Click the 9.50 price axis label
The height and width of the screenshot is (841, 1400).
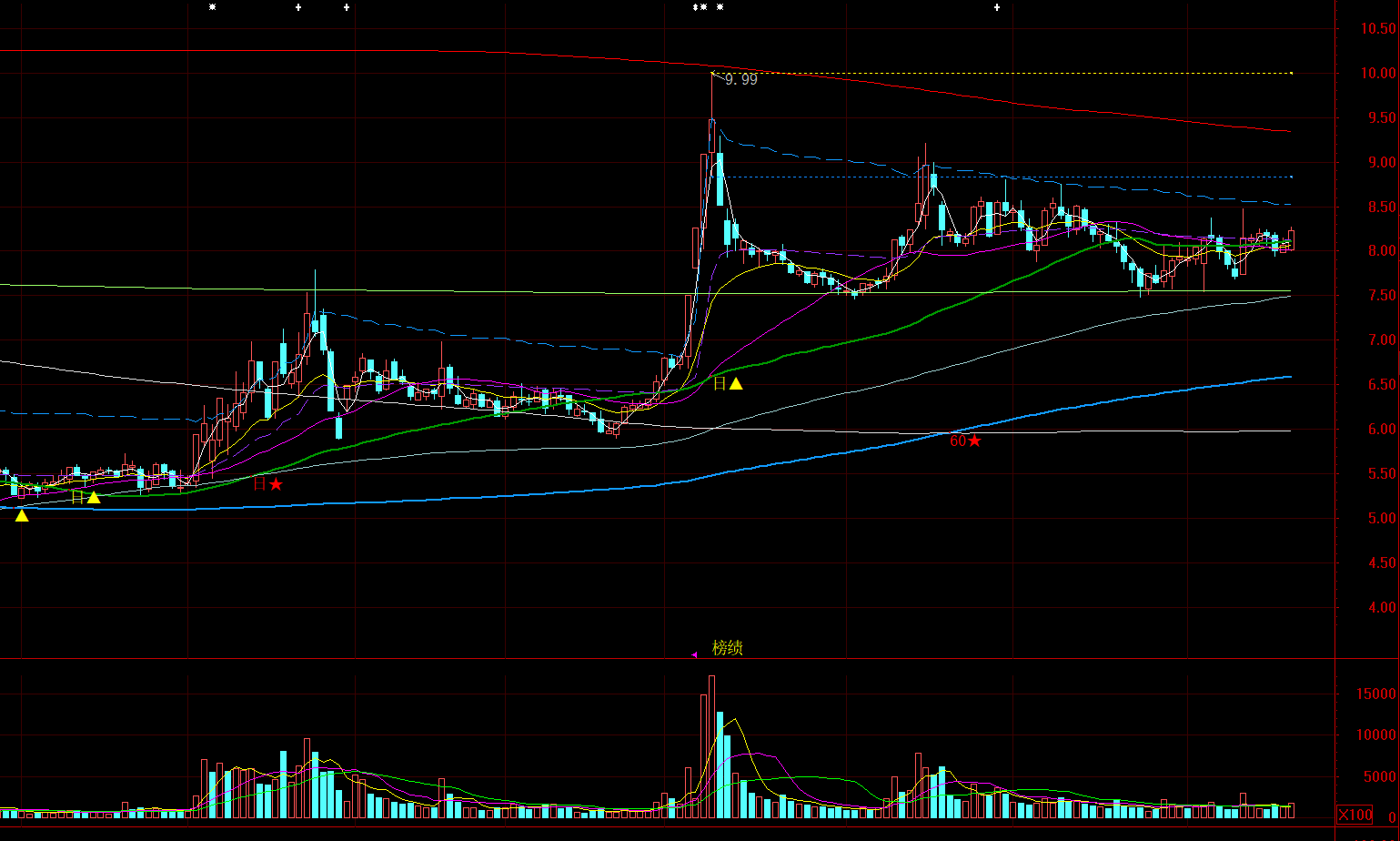1382,117
